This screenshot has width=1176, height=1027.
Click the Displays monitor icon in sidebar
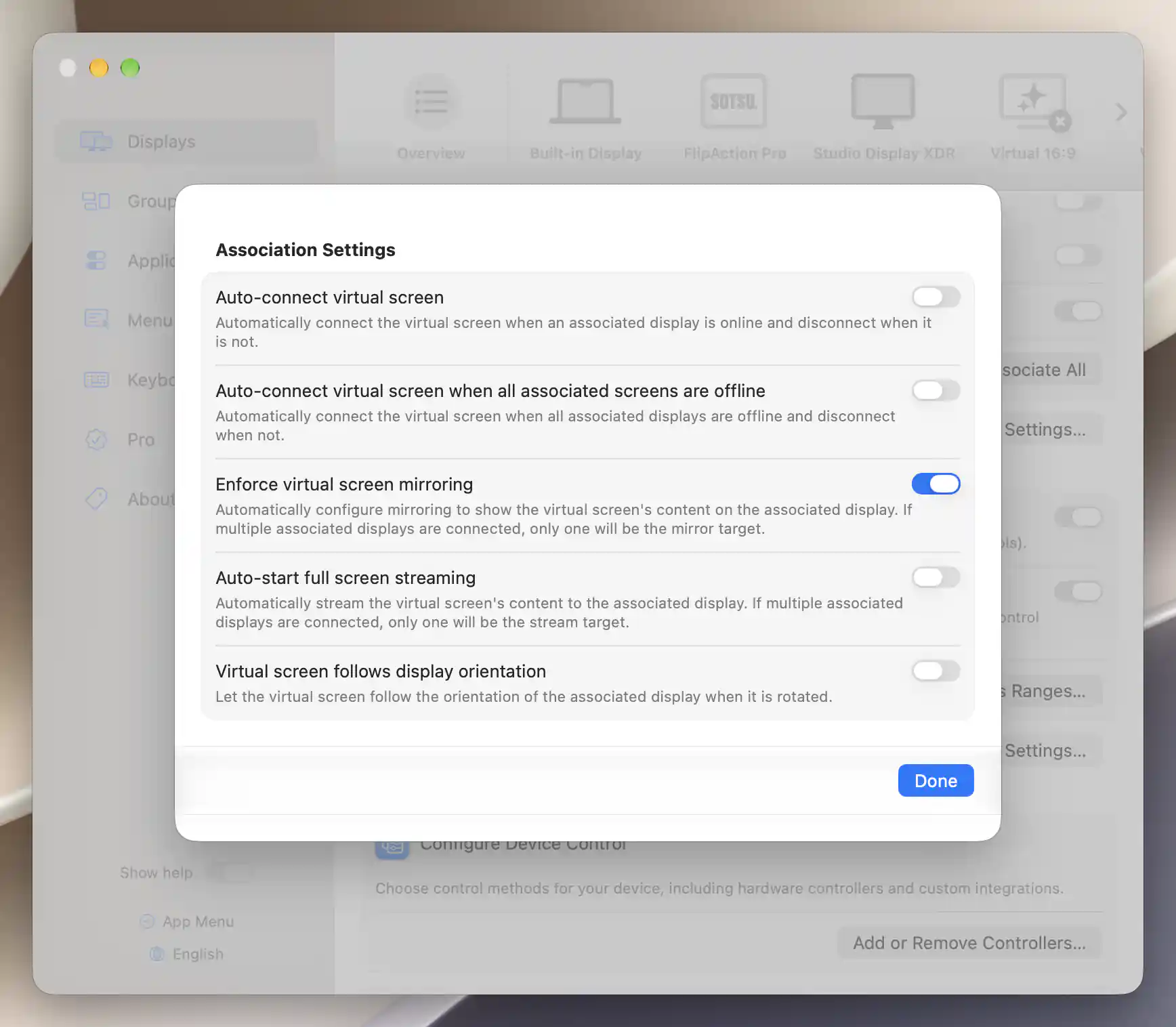click(96, 142)
